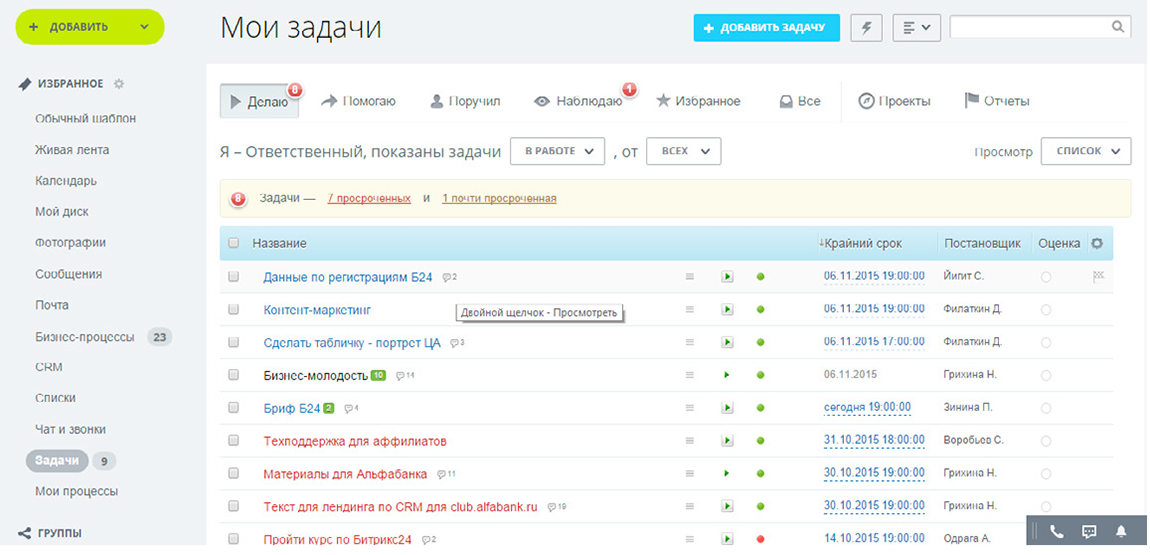Screen dimensions: 1150x555
Task: Open the notifications bell icon
Action: pos(1121,532)
